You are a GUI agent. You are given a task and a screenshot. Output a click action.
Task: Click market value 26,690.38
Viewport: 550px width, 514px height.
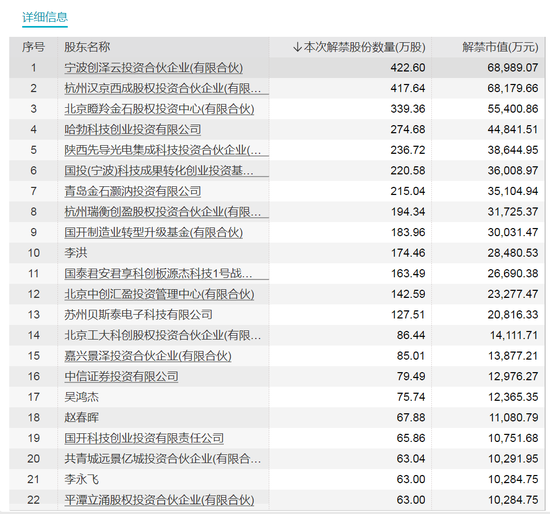(x=513, y=274)
